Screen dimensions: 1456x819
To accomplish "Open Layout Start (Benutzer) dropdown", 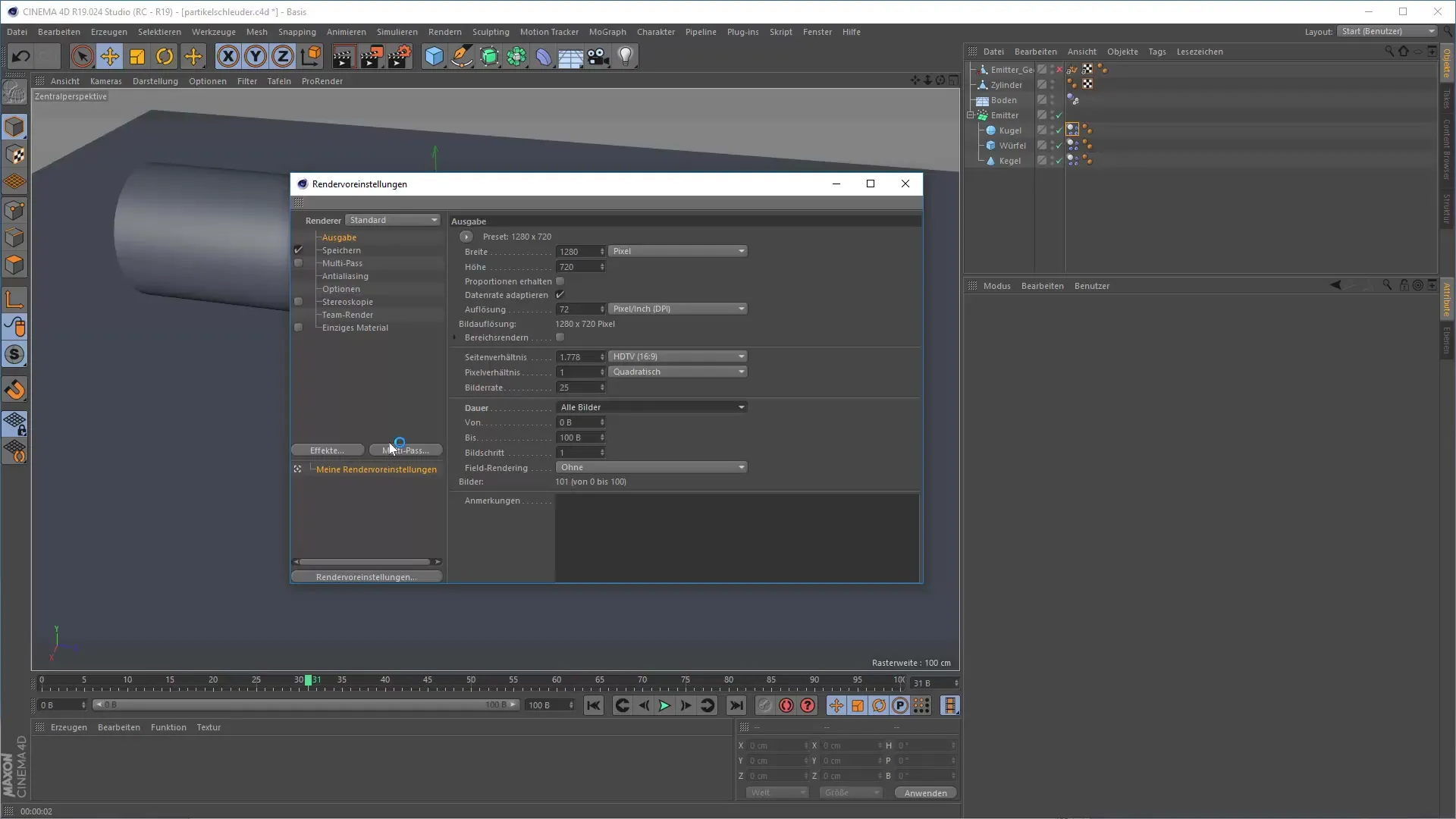I will (x=1387, y=31).
